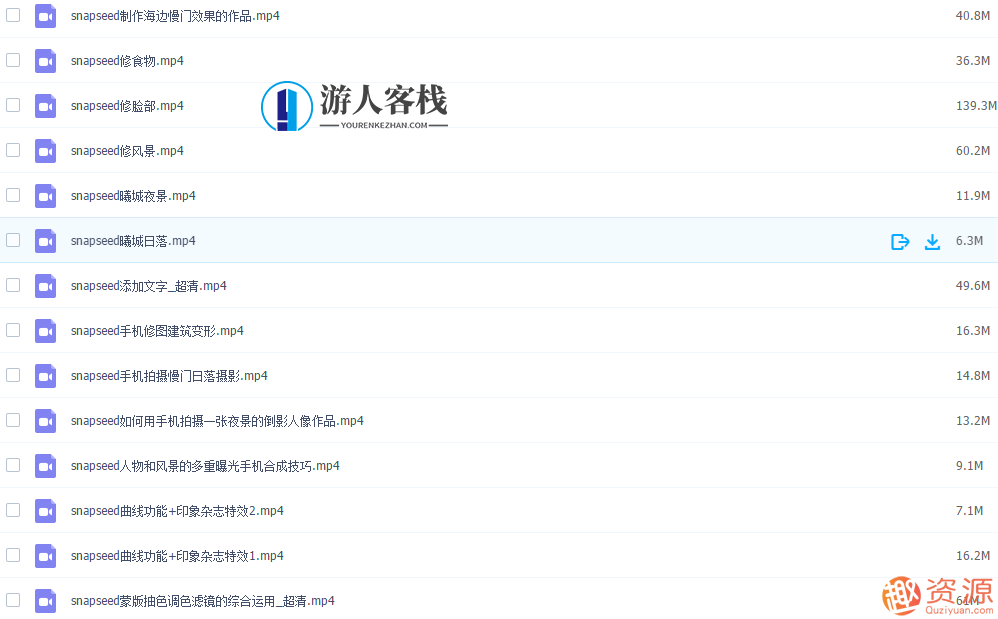The width and height of the screenshot is (998, 619).
Task: Click the download icon on snapseed曦城日落.mp4 row
Action: 932,241
